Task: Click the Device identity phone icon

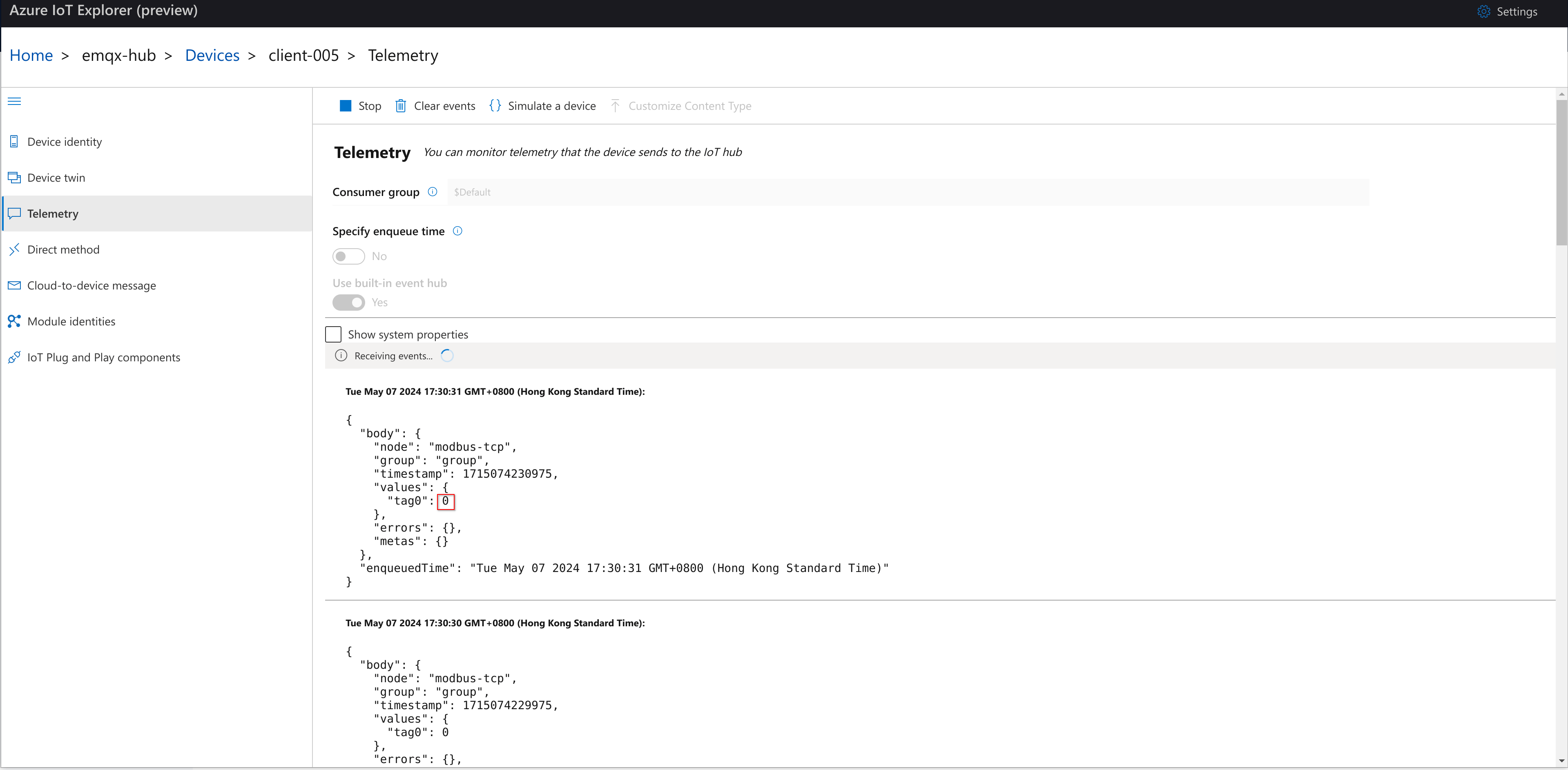Action: [14, 141]
